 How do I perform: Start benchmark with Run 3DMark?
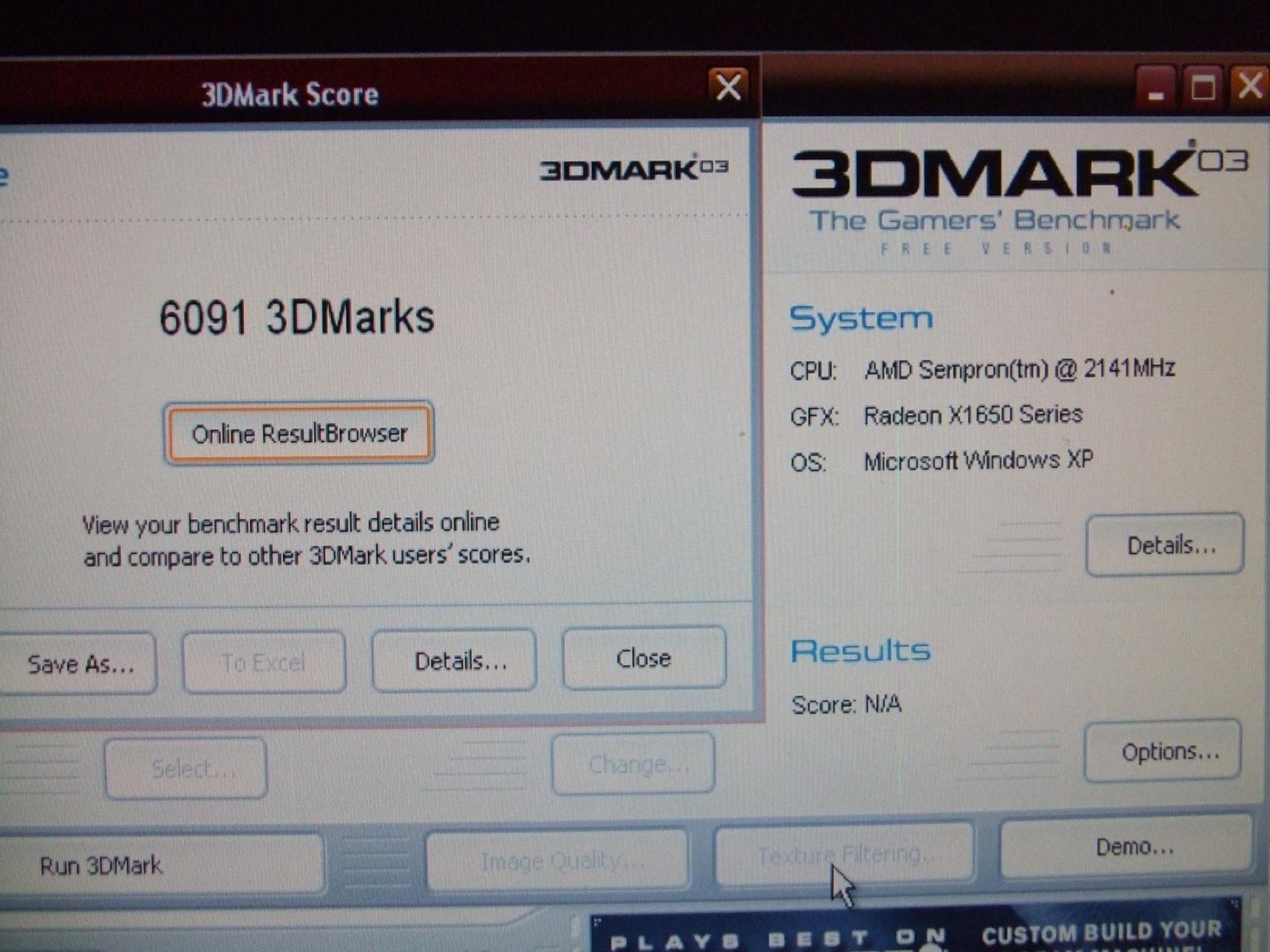(161, 864)
